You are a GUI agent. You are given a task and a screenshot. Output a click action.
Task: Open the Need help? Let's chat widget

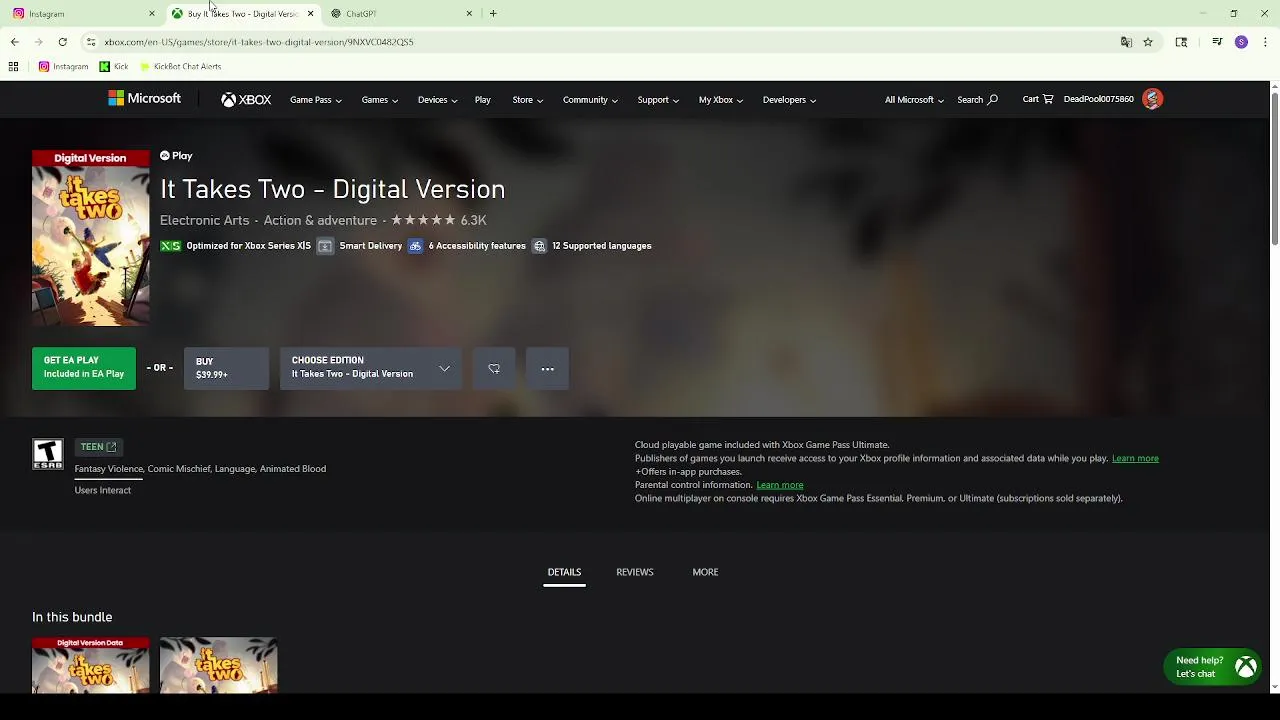[1213, 667]
